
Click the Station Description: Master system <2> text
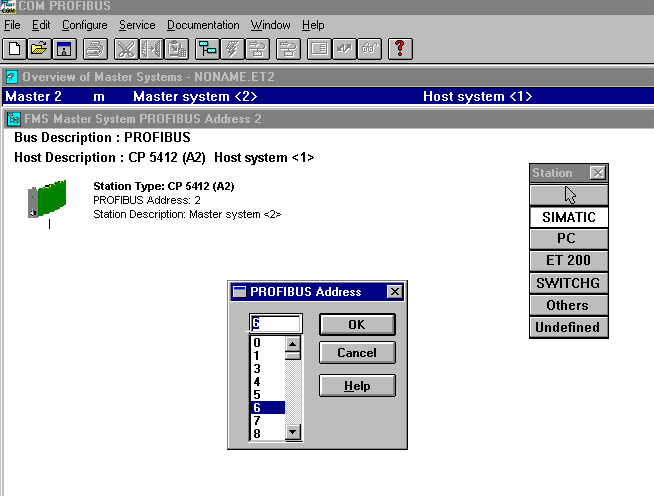point(187,214)
